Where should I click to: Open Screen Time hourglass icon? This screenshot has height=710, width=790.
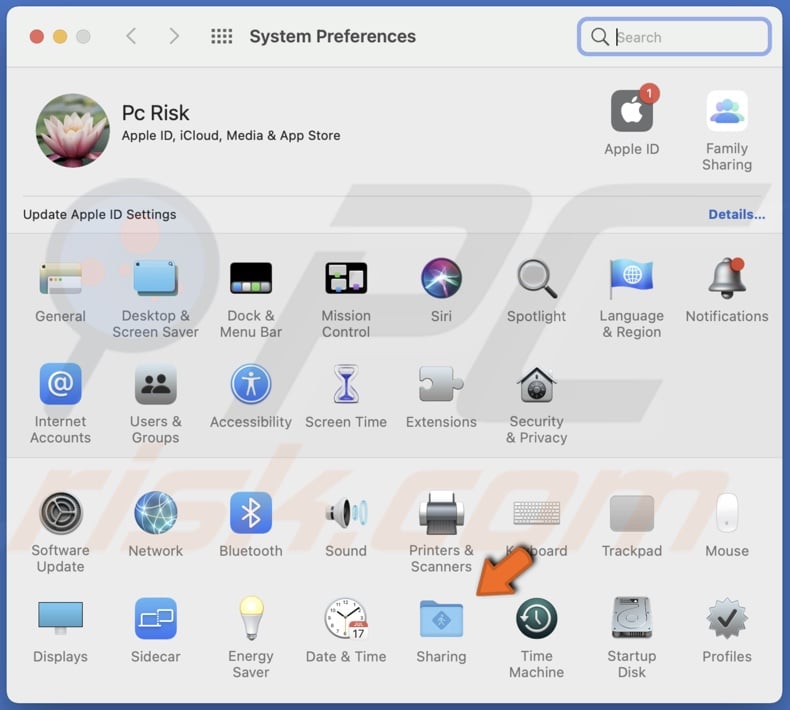point(346,385)
